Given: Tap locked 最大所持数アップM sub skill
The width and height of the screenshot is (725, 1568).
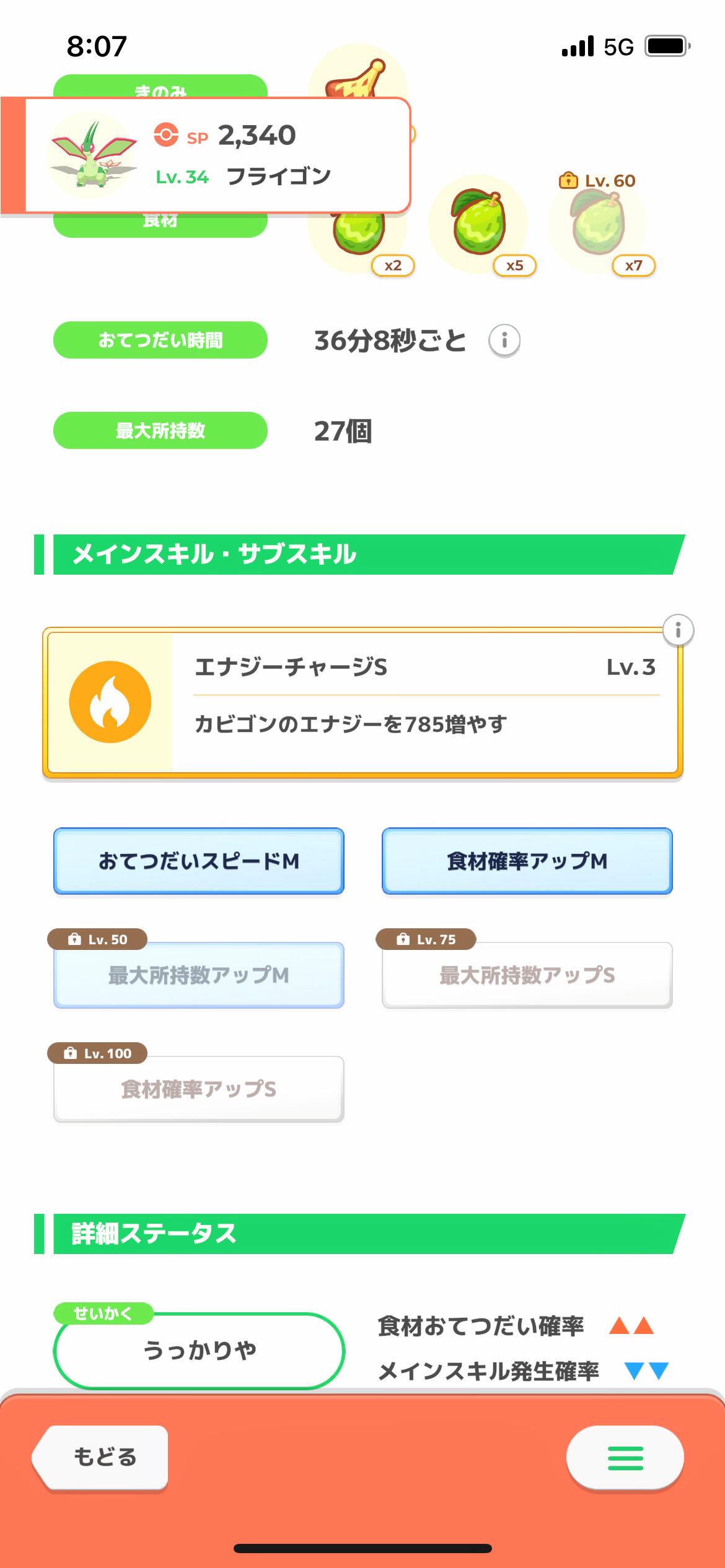Looking at the screenshot, I should coord(199,975).
